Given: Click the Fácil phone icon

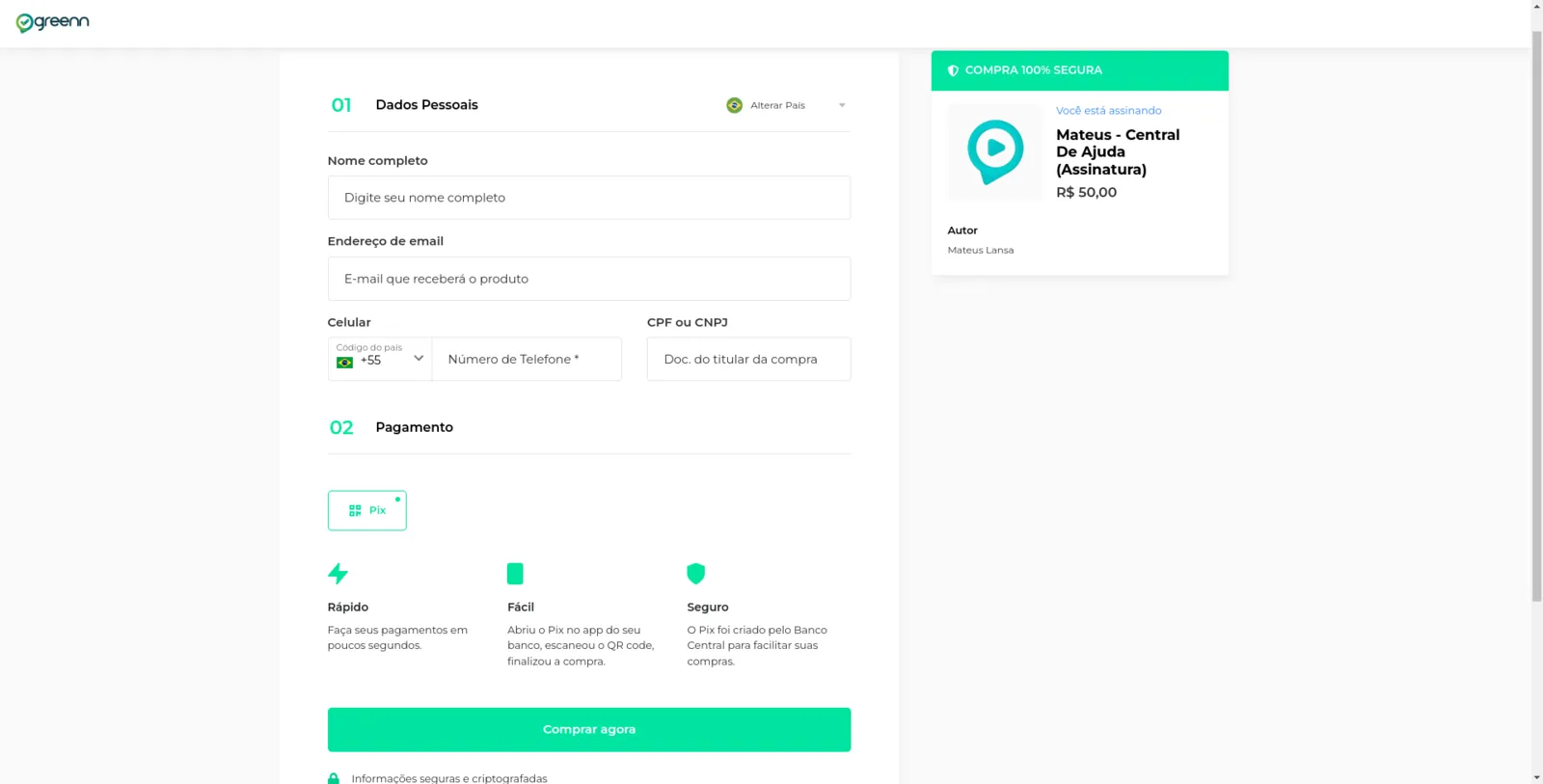Looking at the screenshot, I should point(515,574).
